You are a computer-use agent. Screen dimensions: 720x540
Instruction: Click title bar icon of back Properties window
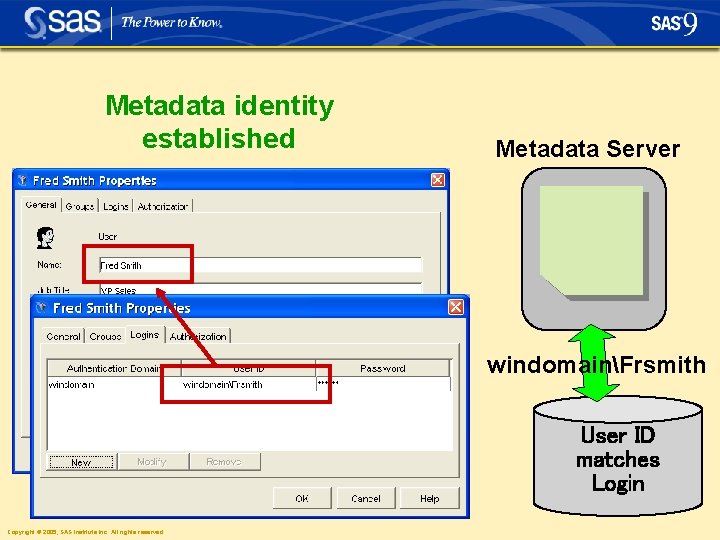[22, 180]
